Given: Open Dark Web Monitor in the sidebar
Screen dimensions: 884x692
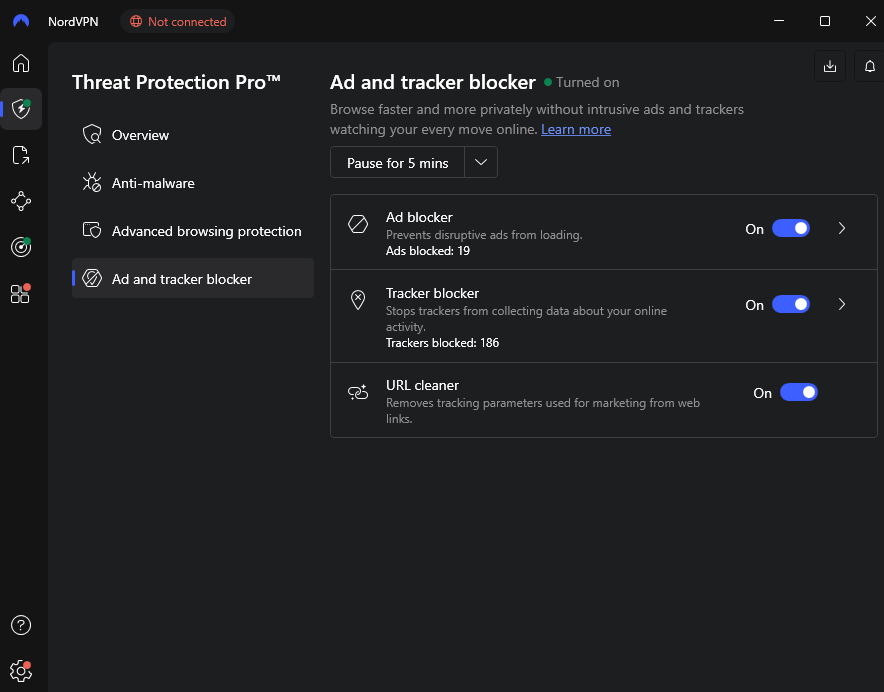Looking at the screenshot, I should tap(20, 247).
